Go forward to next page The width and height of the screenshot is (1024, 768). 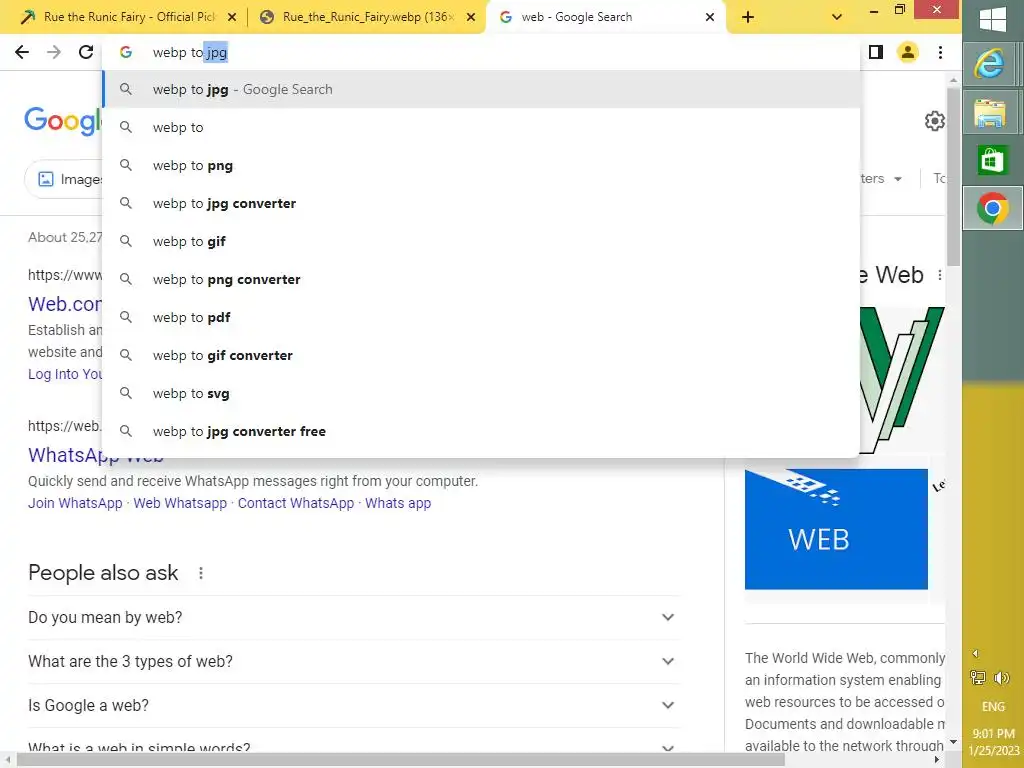pos(54,52)
